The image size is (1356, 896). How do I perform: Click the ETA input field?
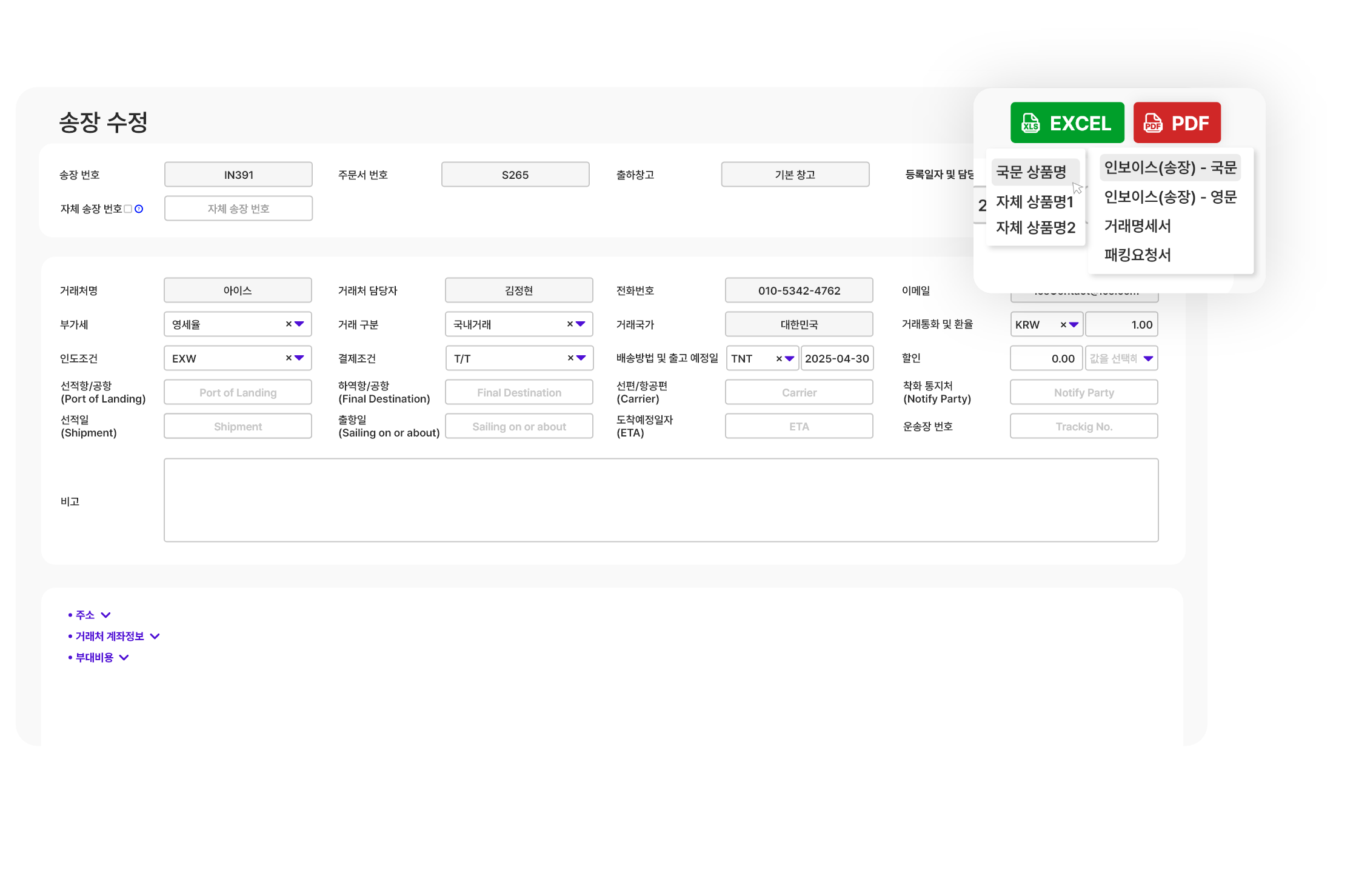click(799, 426)
